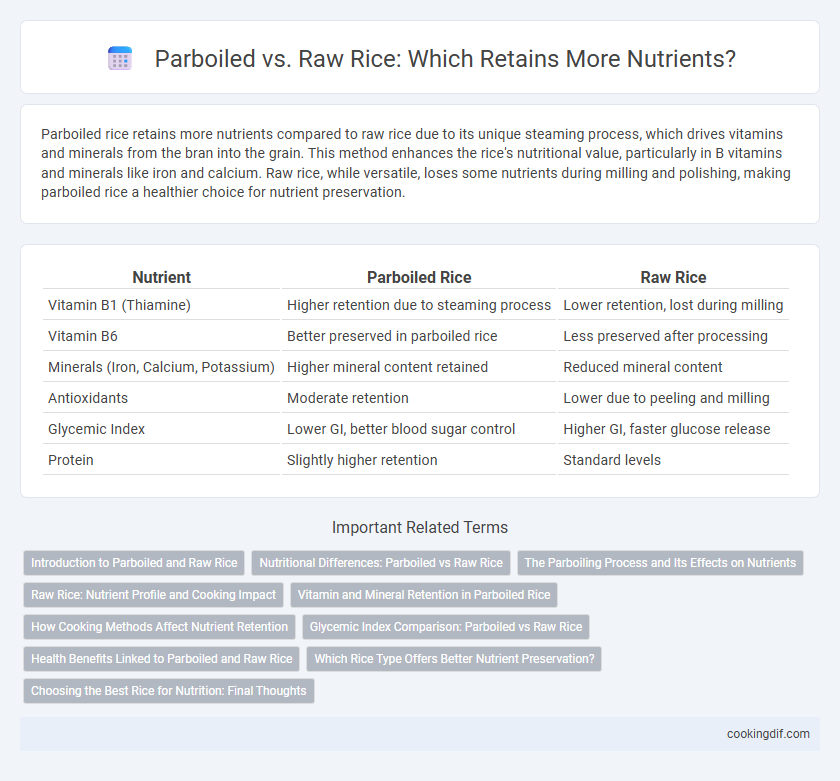Open How Cooking Methods Affect Nutrient Retention

[159, 627]
